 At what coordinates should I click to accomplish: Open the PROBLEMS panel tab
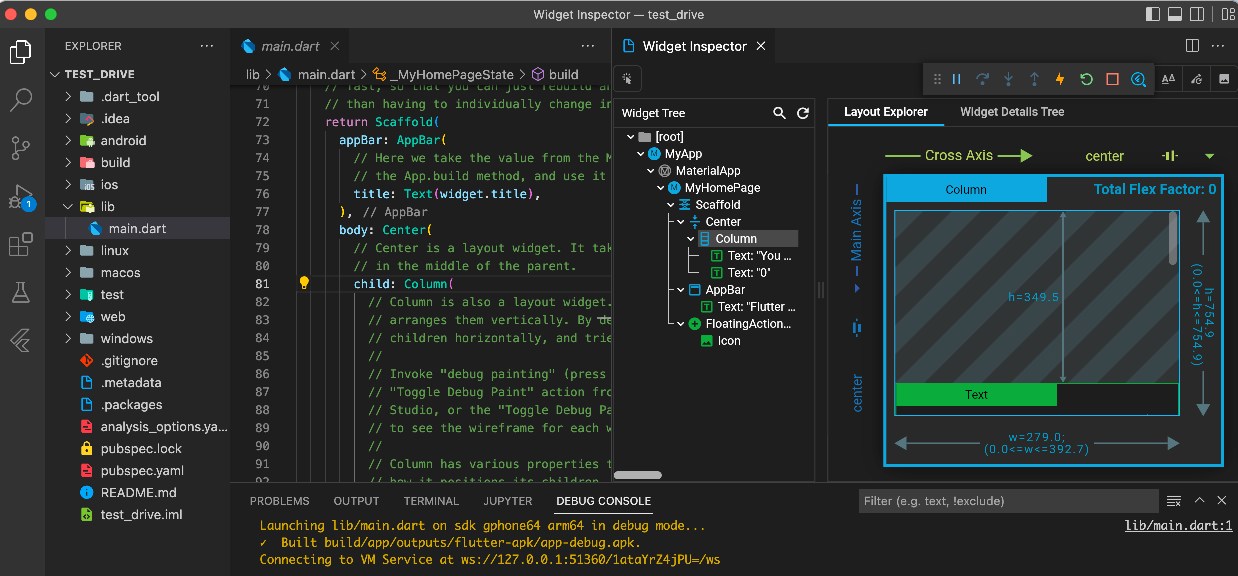point(280,501)
